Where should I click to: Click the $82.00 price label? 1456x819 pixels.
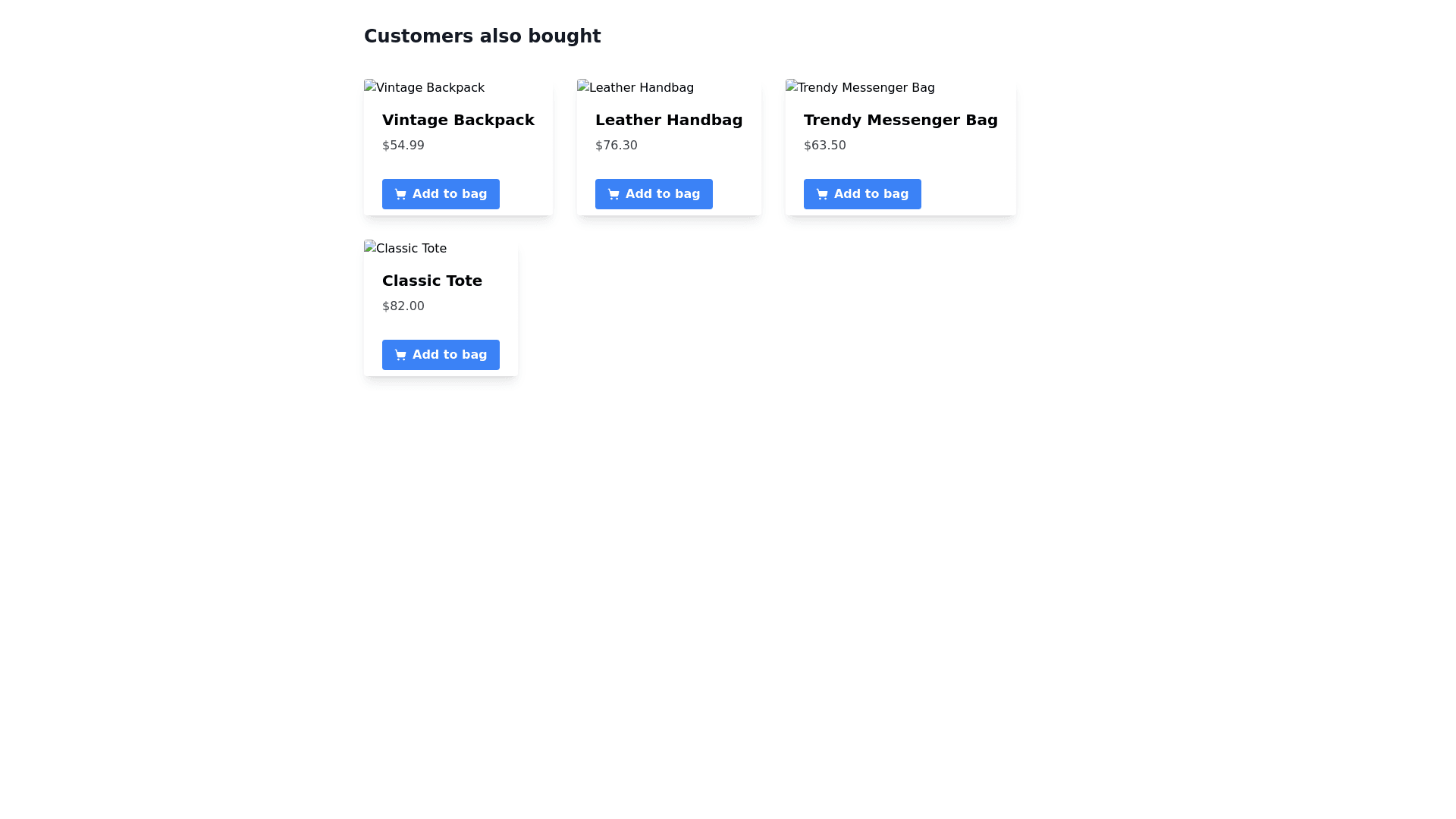tap(403, 306)
